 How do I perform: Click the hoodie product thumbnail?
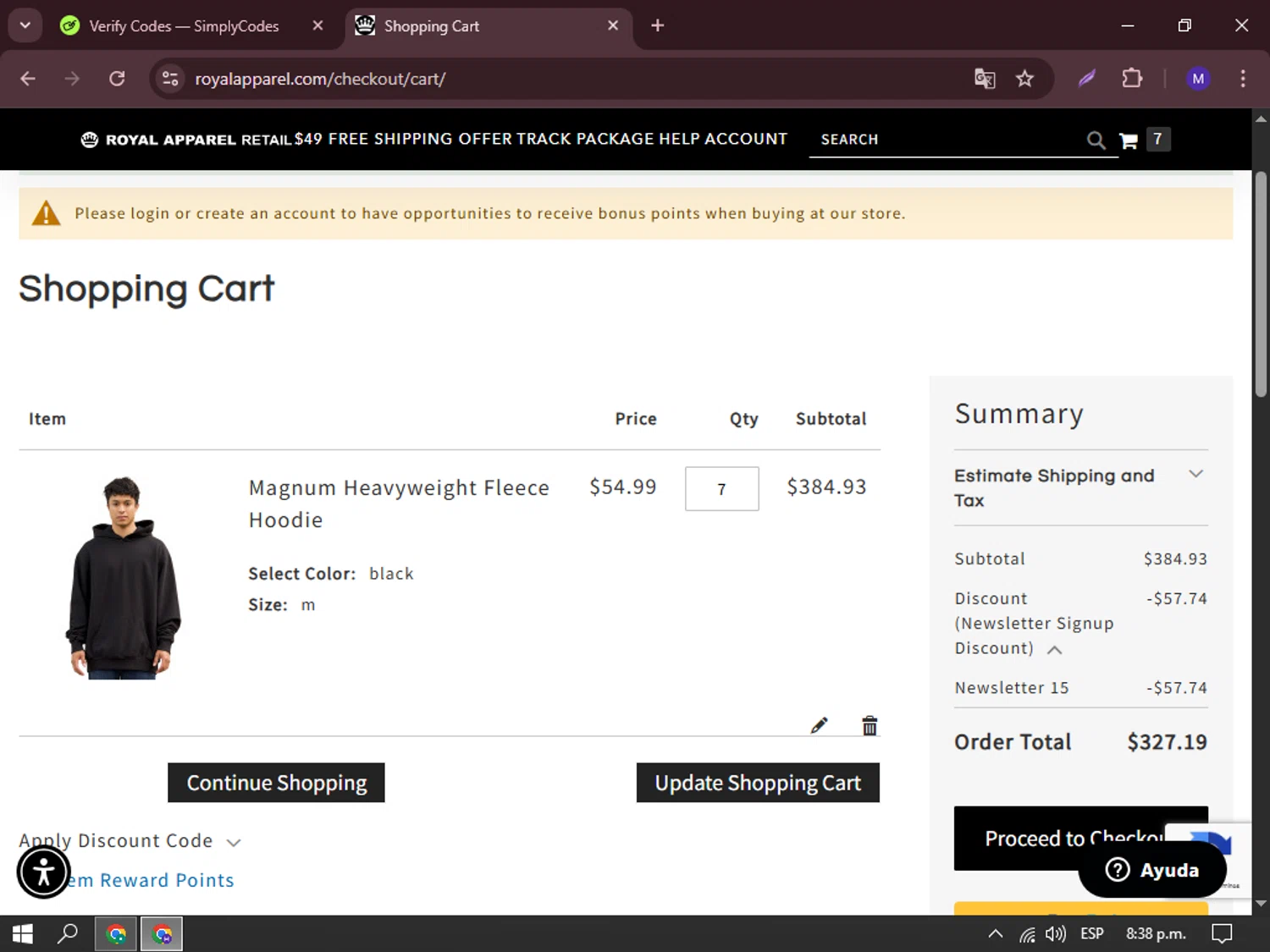coord(124,577)
